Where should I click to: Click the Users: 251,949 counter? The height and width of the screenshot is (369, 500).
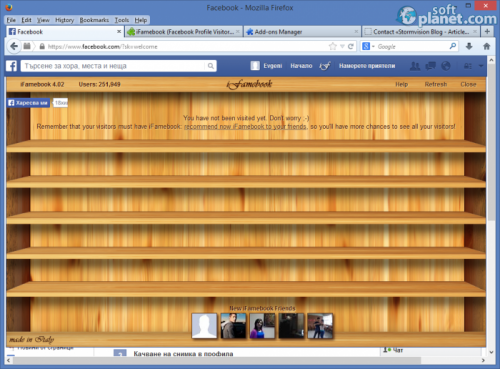(x=99, y=84)
